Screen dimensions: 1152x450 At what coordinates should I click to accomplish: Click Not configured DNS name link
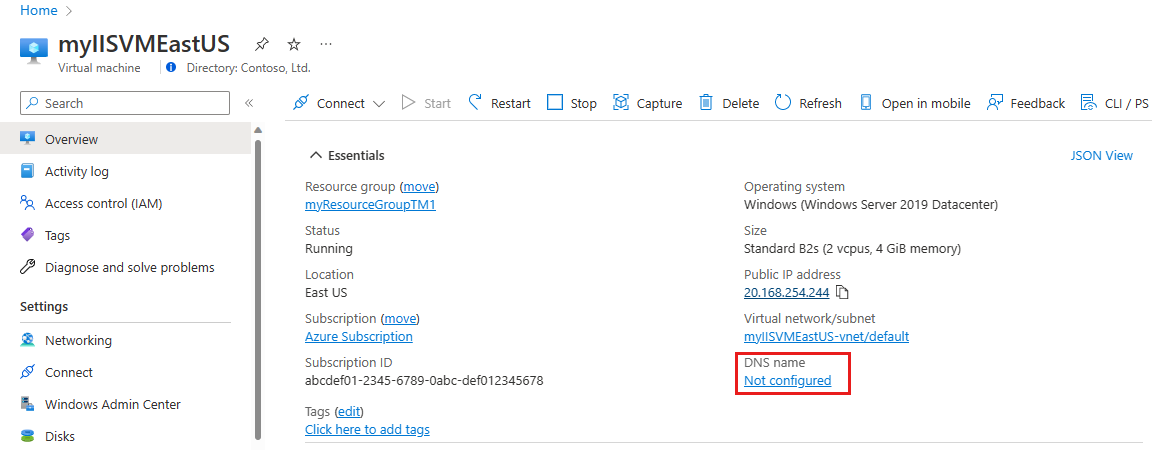[788, 381]
